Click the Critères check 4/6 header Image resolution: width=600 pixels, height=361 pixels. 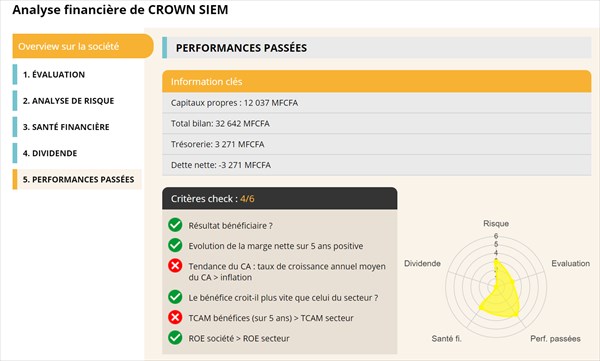pos(280,199)
